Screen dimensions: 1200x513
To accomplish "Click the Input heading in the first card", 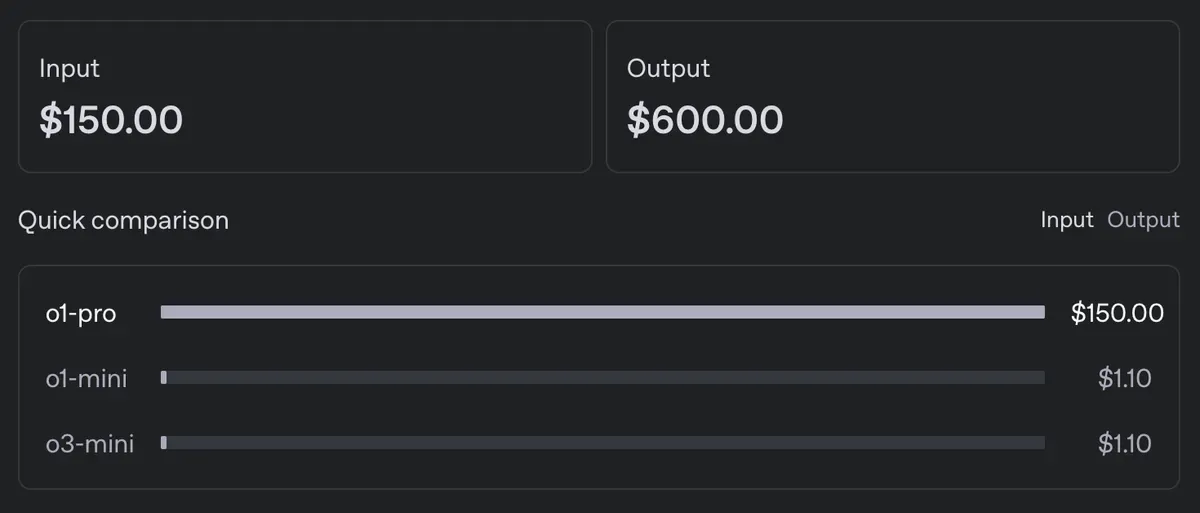I will pyautogui.click(x=69, y=69).
